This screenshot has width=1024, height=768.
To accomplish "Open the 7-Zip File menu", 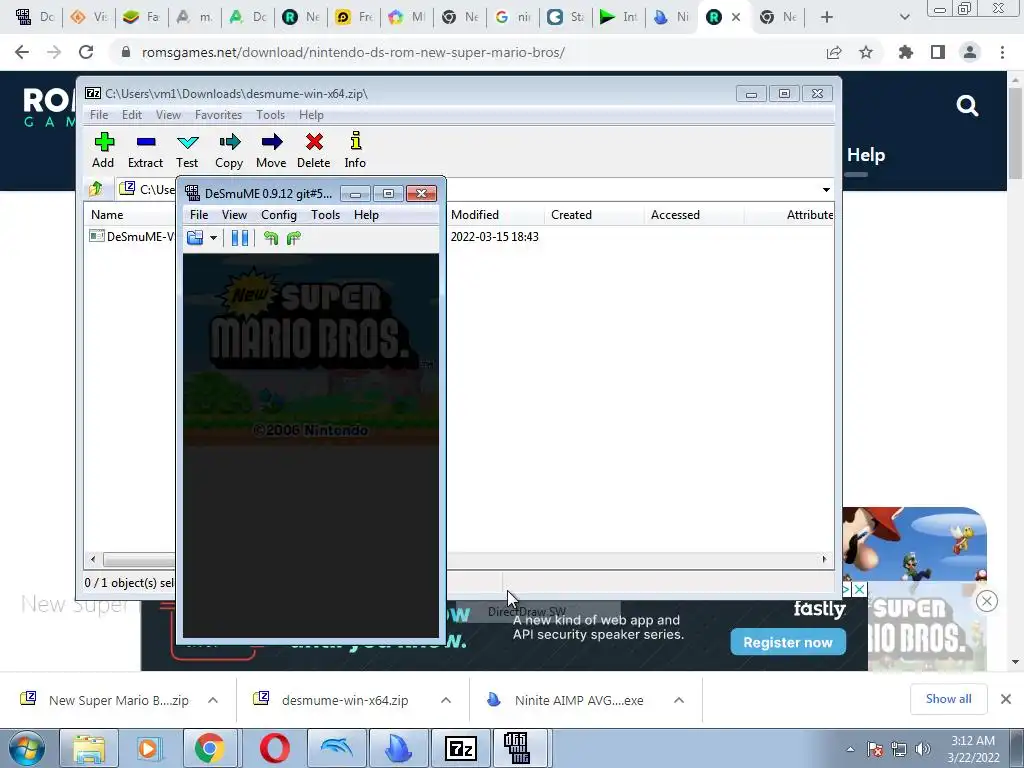I will pyautogui.click(x=99, y=115).
